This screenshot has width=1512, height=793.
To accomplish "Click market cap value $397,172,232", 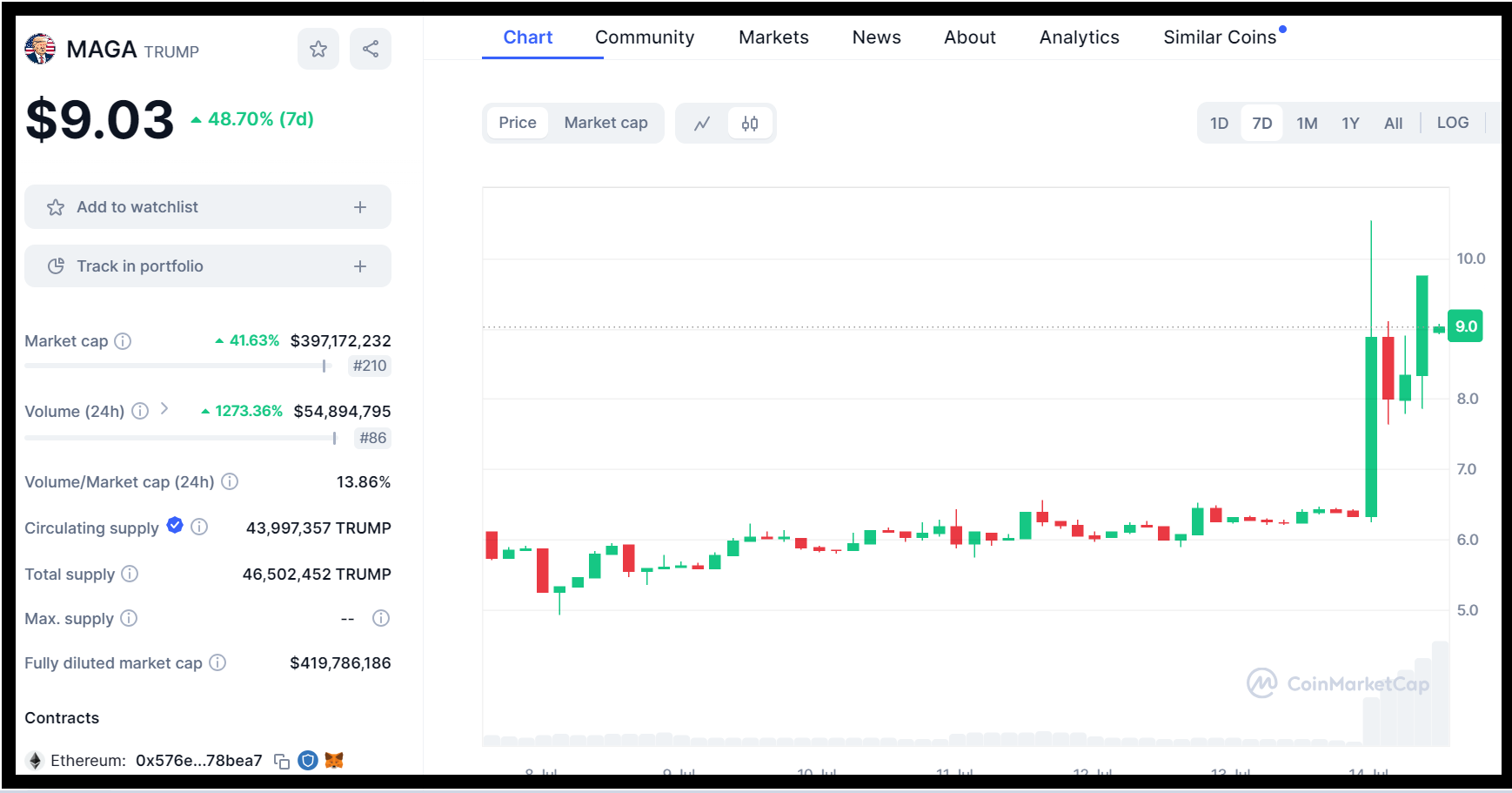I will (x=340, y=341).
